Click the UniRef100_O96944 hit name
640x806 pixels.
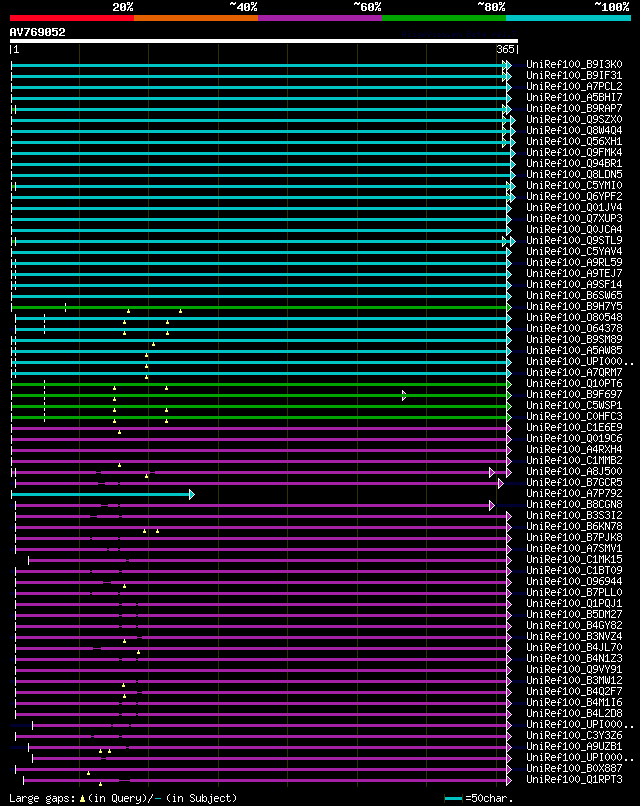pyautogui.click(x=574, y=581)
